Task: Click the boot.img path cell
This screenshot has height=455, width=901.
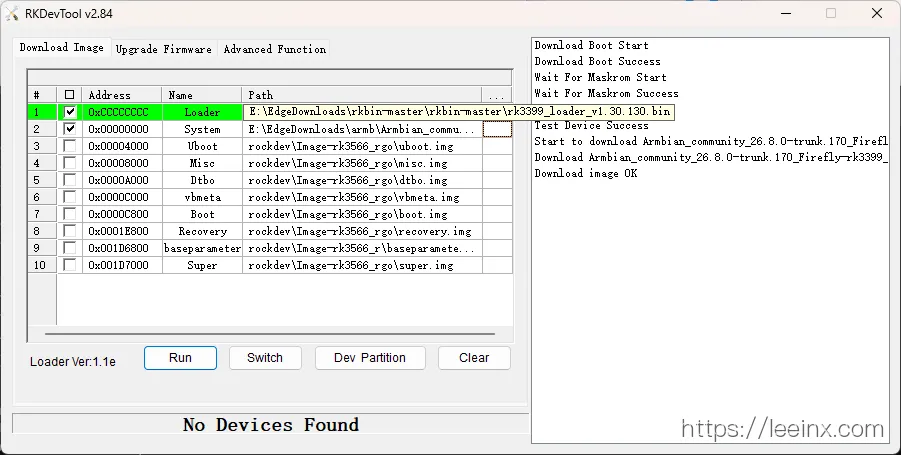Action: [x=362, y=214]
